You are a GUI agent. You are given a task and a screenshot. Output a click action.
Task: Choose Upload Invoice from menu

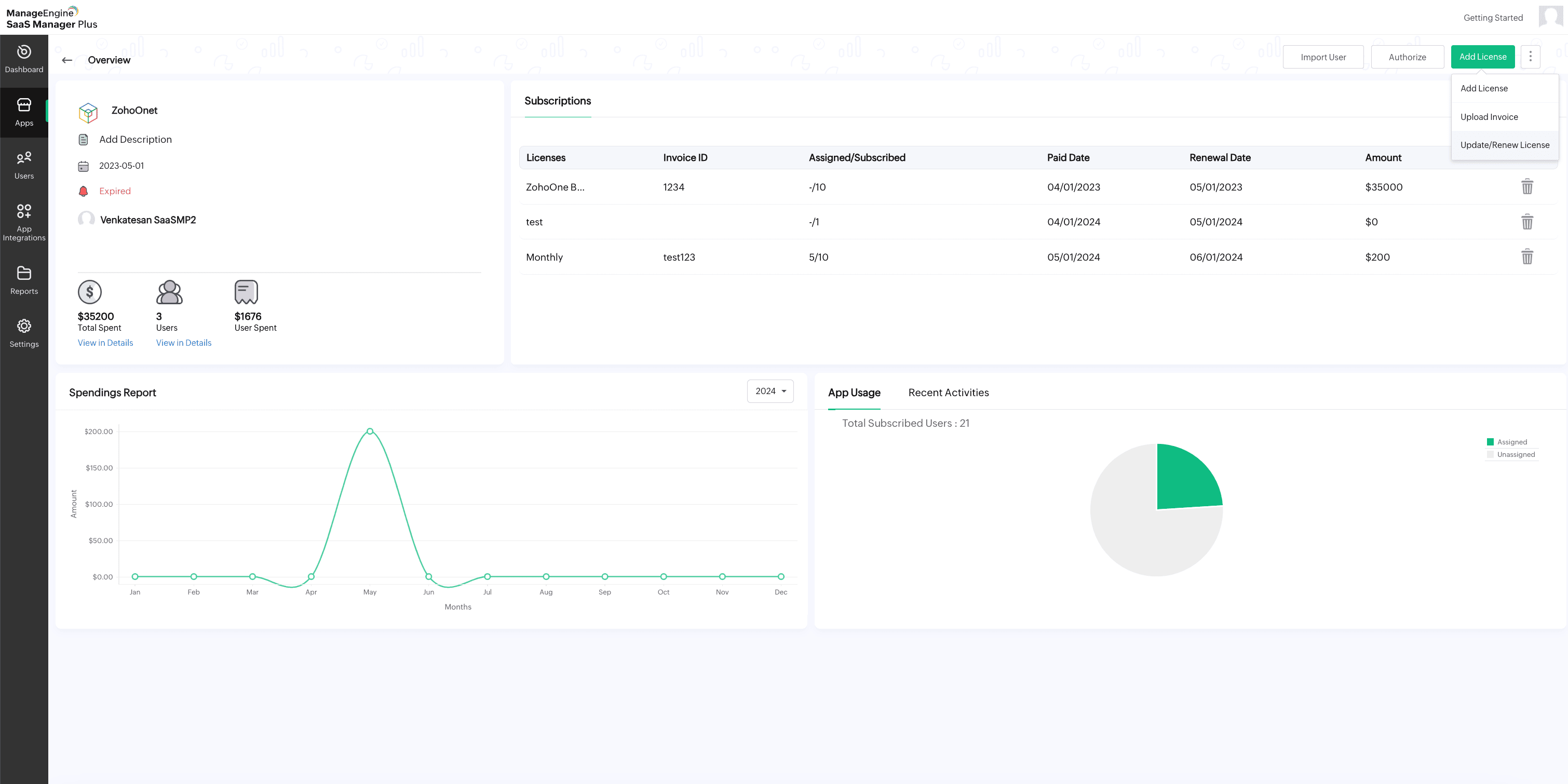coord(1488,117)
